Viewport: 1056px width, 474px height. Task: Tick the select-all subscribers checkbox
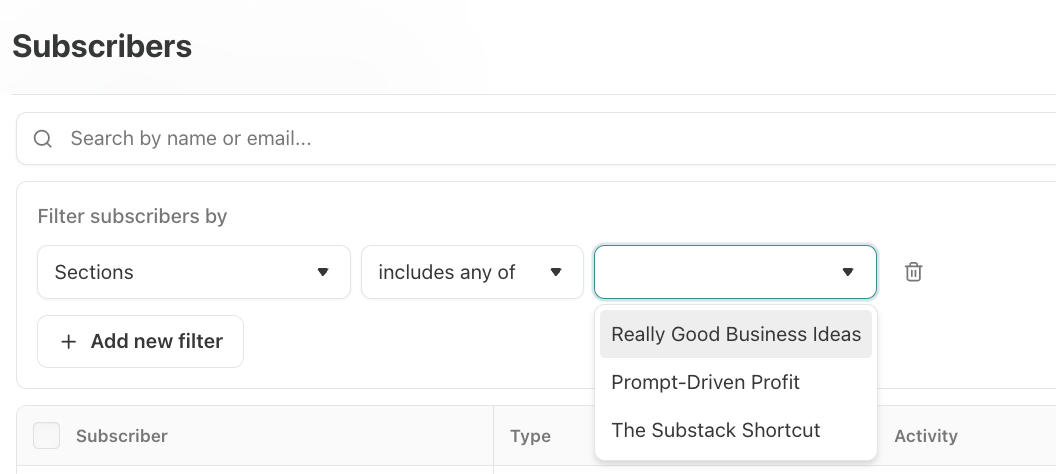click(46, 436)
